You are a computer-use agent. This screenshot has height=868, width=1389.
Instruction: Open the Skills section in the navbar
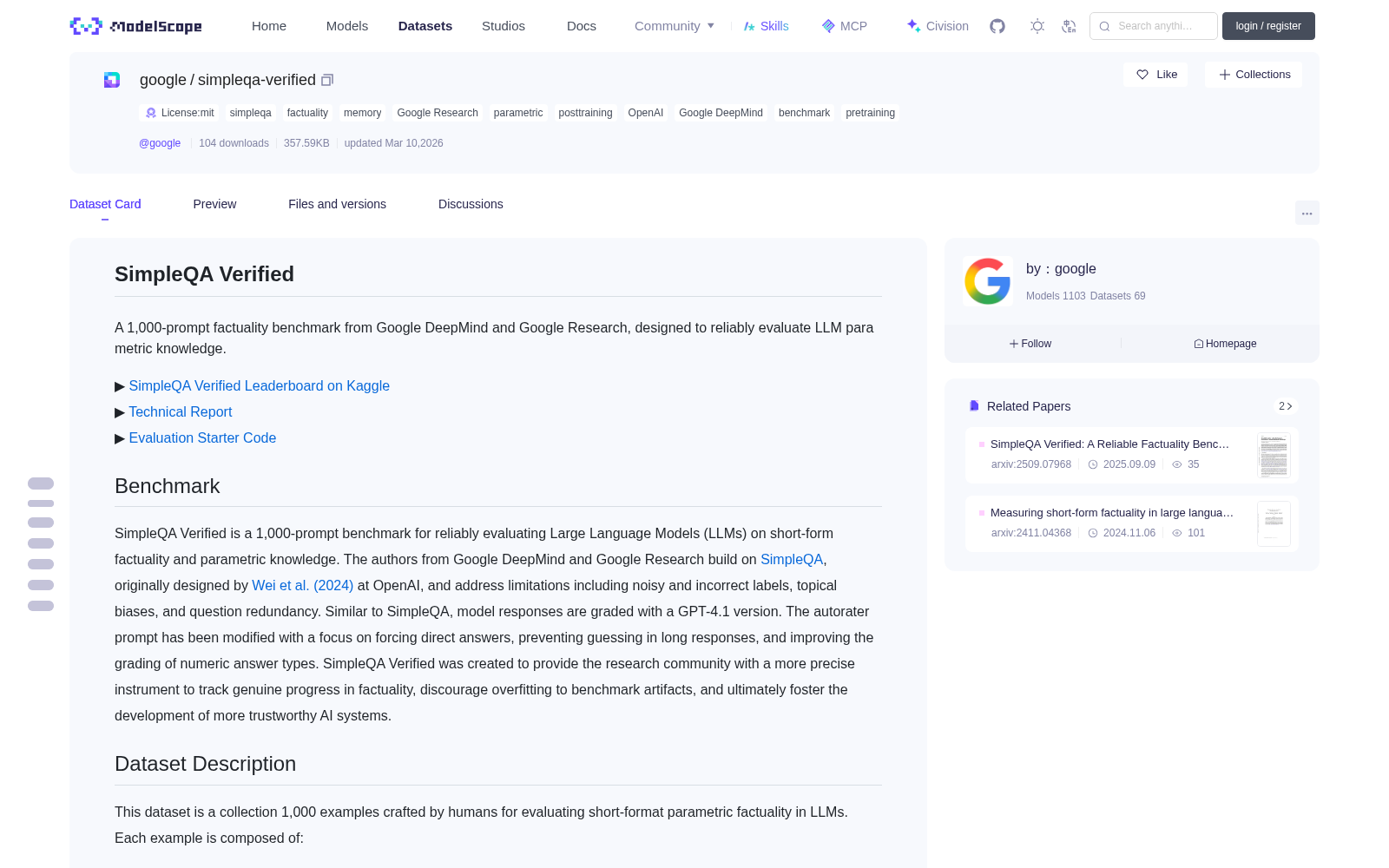766,26
